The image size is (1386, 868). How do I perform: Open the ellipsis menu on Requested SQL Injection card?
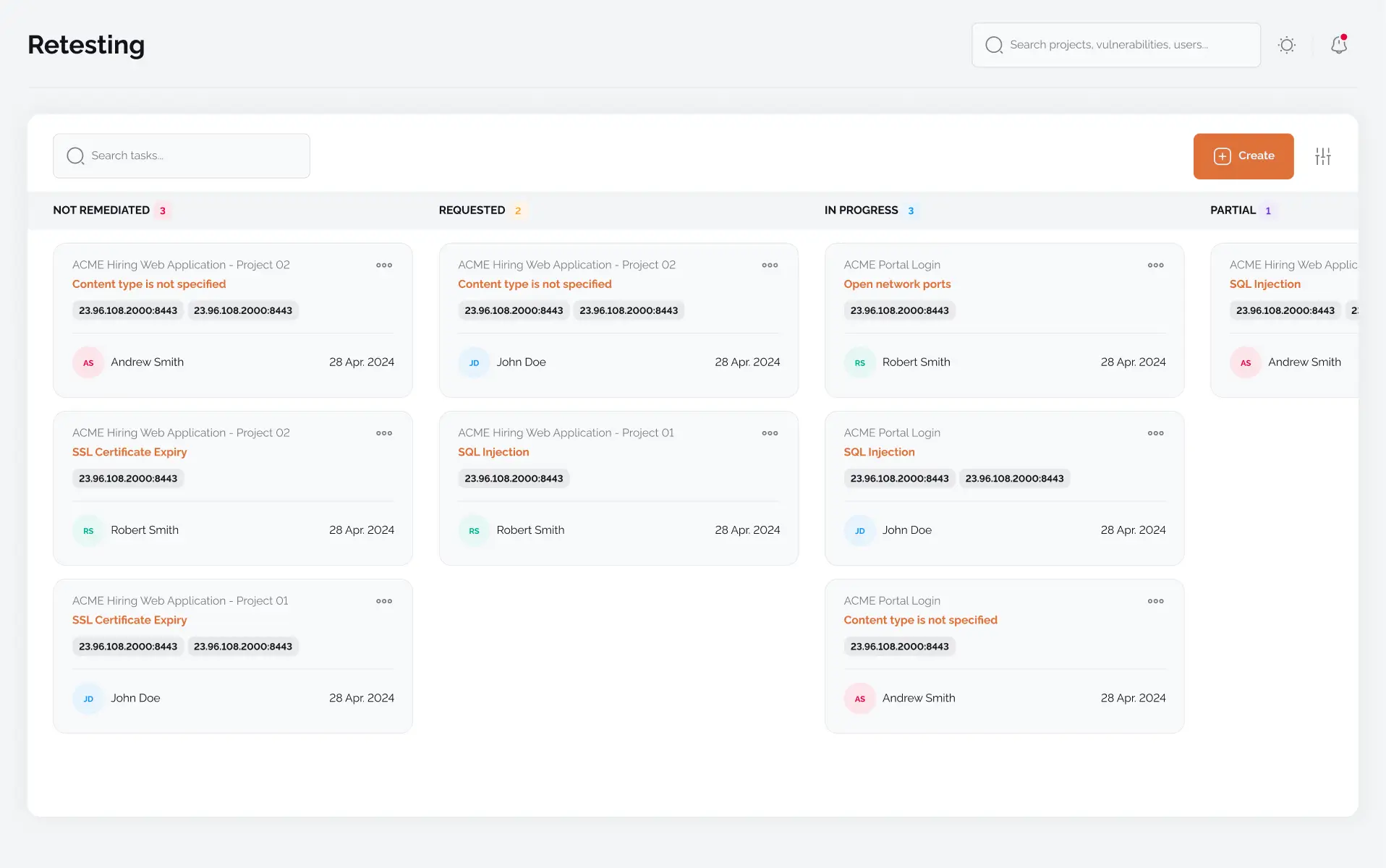[770, 433]
